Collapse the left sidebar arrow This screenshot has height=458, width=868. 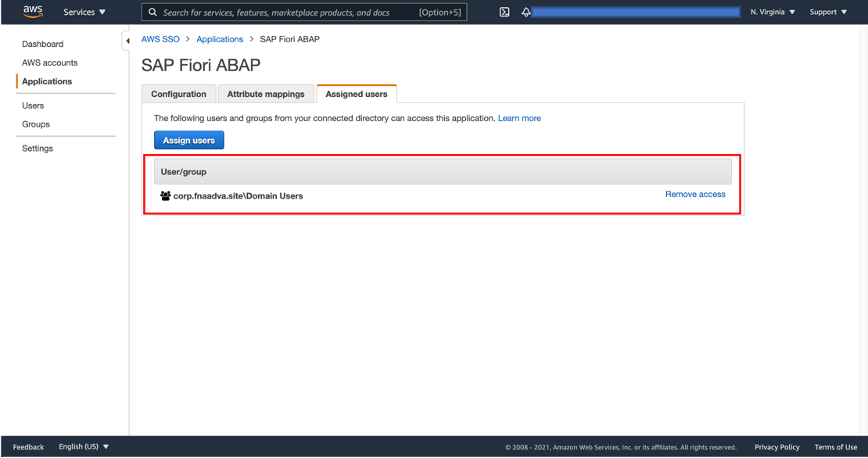point(127,40)
